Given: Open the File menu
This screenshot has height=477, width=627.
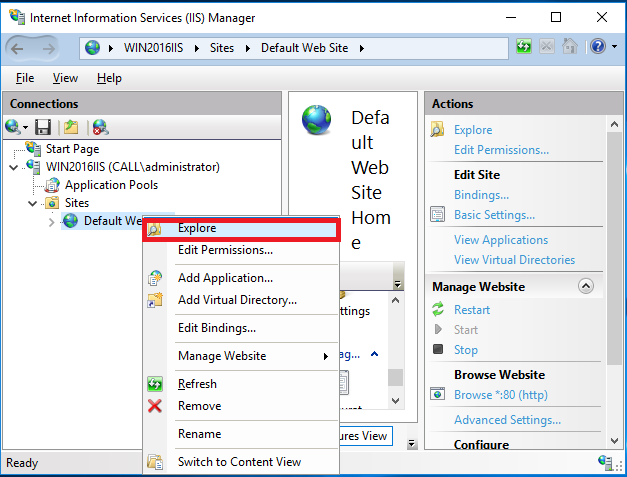Looking at the screenshot, I should point(25,78).
